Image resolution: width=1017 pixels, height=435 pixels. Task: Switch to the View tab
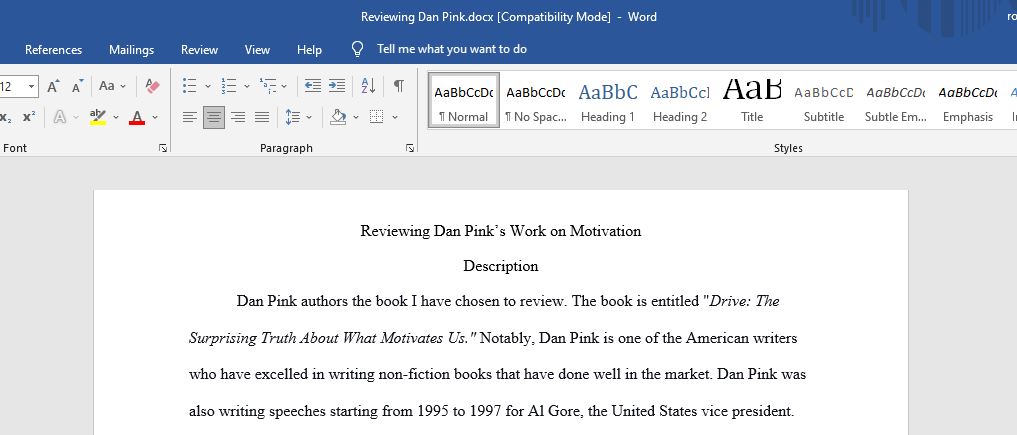pyautogui.click(x=257, y=50)
